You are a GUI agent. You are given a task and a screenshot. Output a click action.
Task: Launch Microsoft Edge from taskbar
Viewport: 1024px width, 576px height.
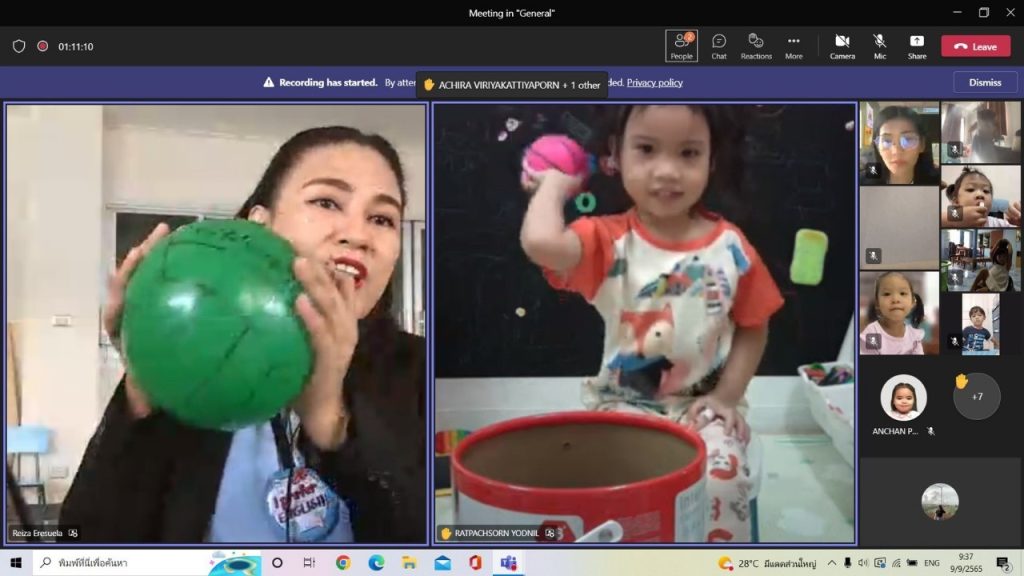click(376, 562)
